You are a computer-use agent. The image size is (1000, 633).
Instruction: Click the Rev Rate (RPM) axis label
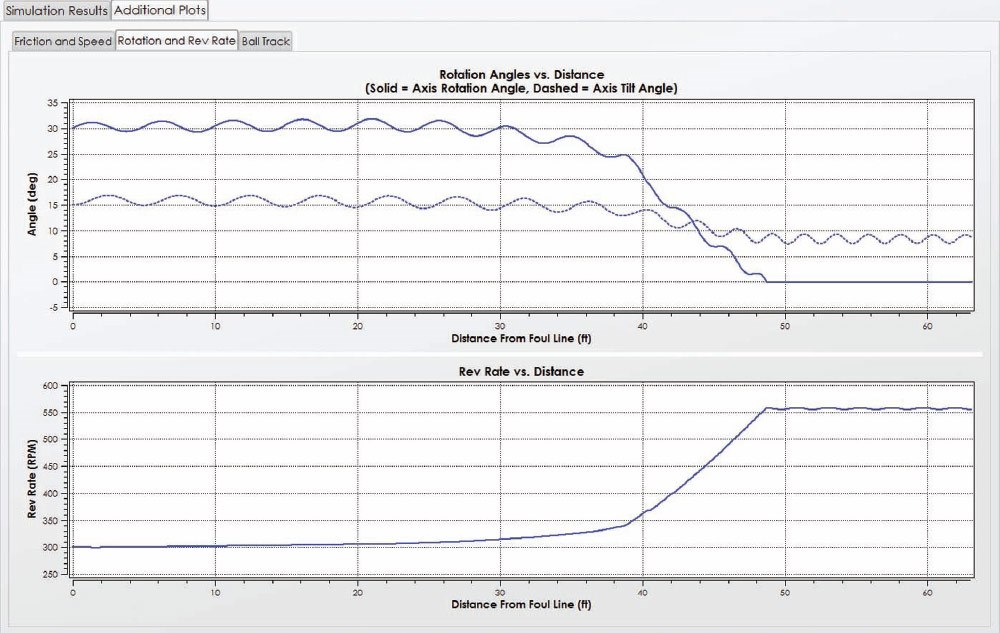click(34, 480)
